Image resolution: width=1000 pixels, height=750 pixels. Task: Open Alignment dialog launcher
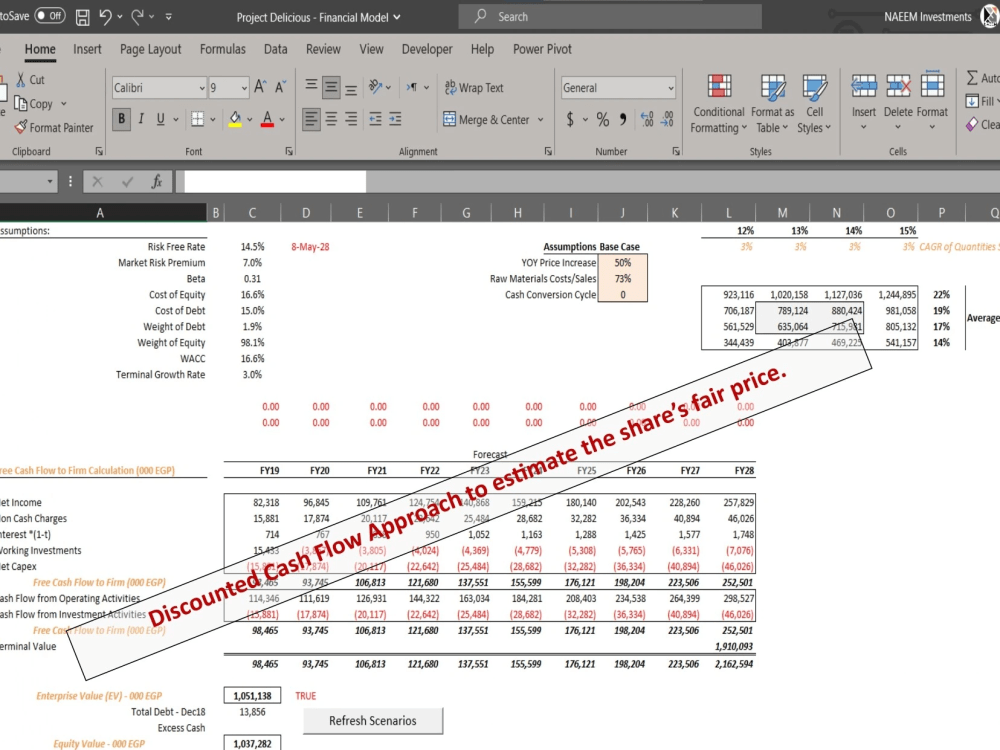point(548,152)
